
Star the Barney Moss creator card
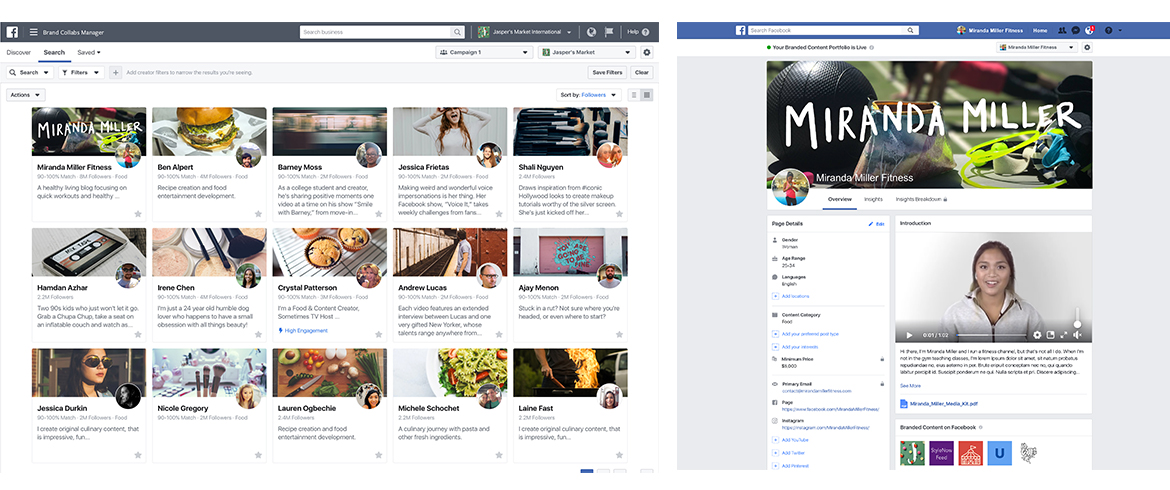(x=378, y=213)
